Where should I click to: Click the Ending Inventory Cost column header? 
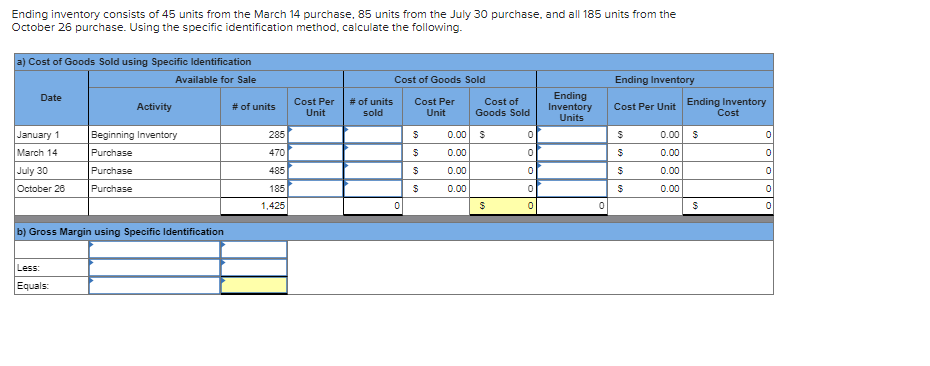click(728, 107)
